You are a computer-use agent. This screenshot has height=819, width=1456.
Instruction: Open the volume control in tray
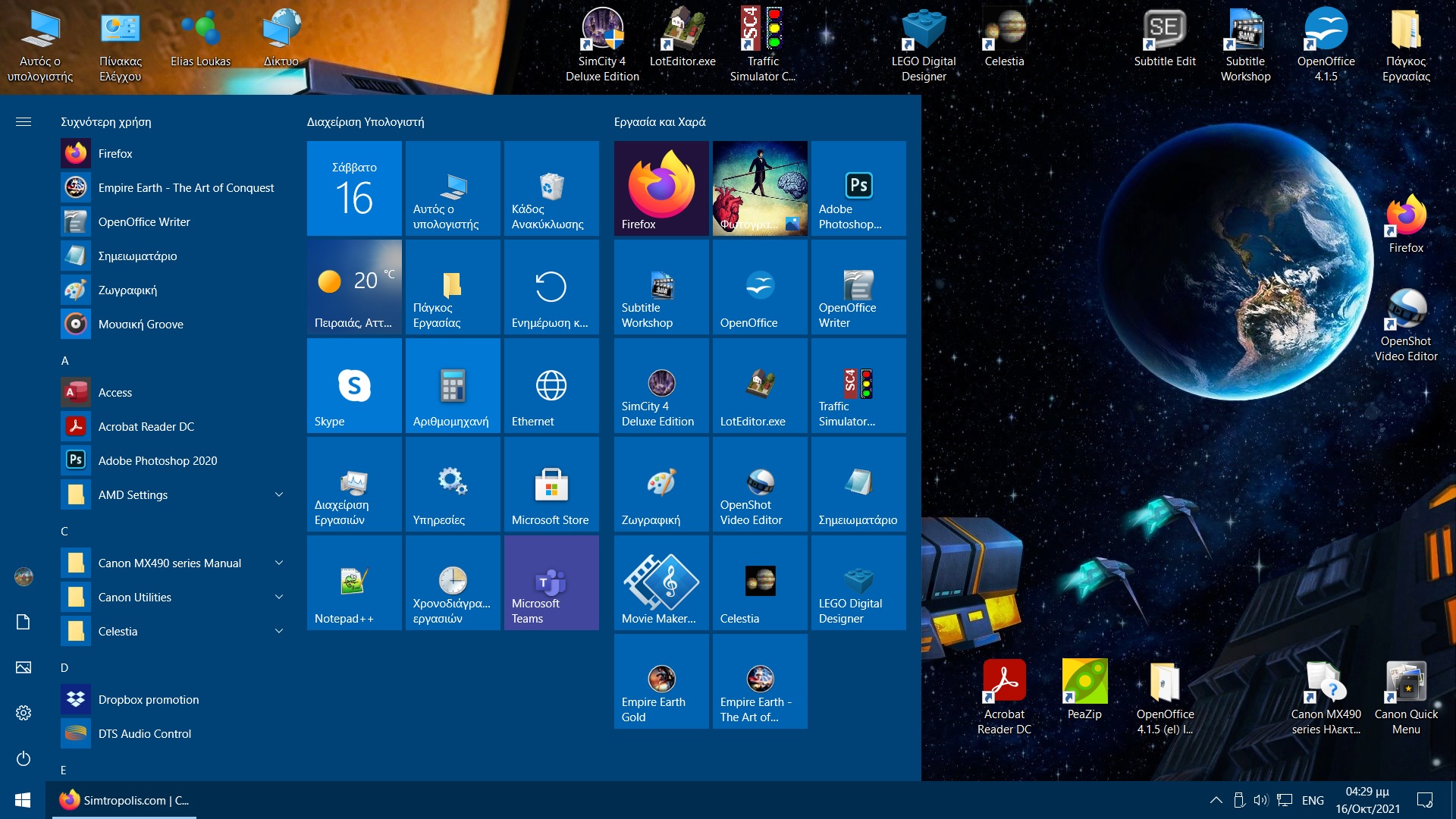pos(1260,800)
